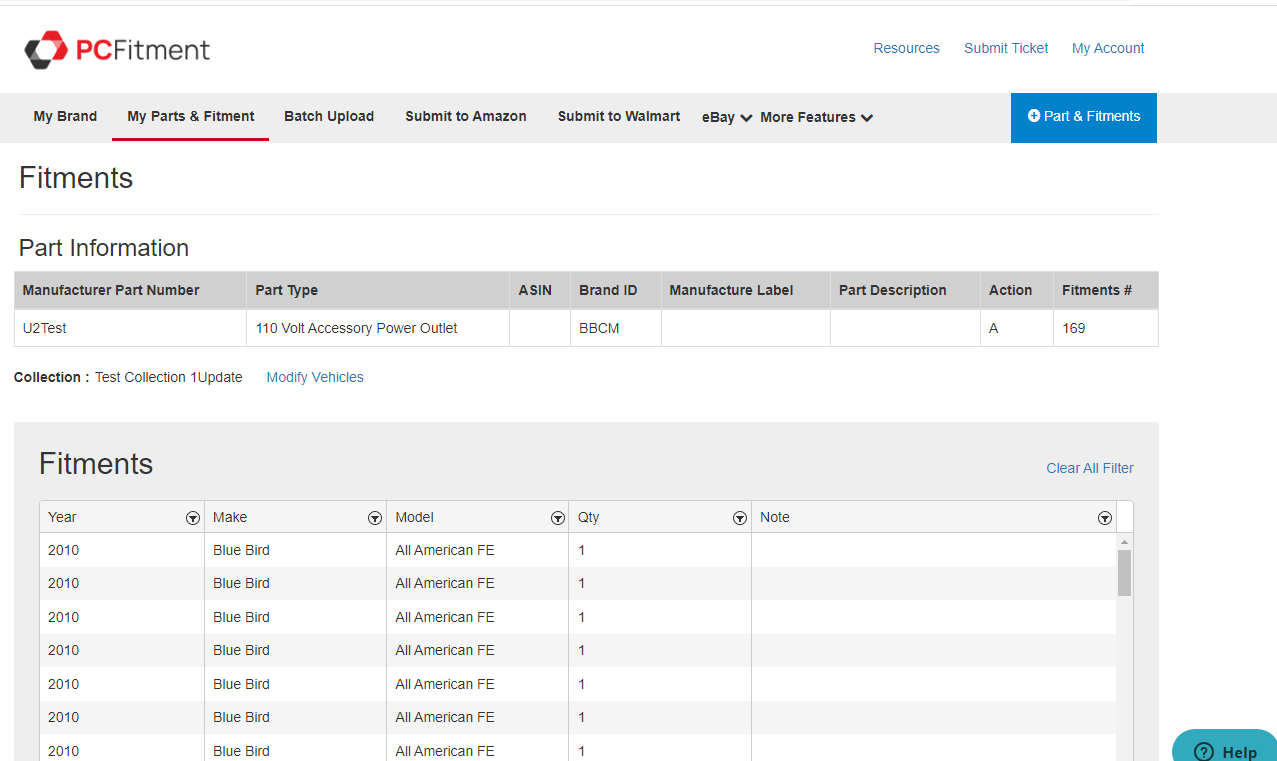Open the Year column filter icon
Screen dimensions: 1277x761
192,518
